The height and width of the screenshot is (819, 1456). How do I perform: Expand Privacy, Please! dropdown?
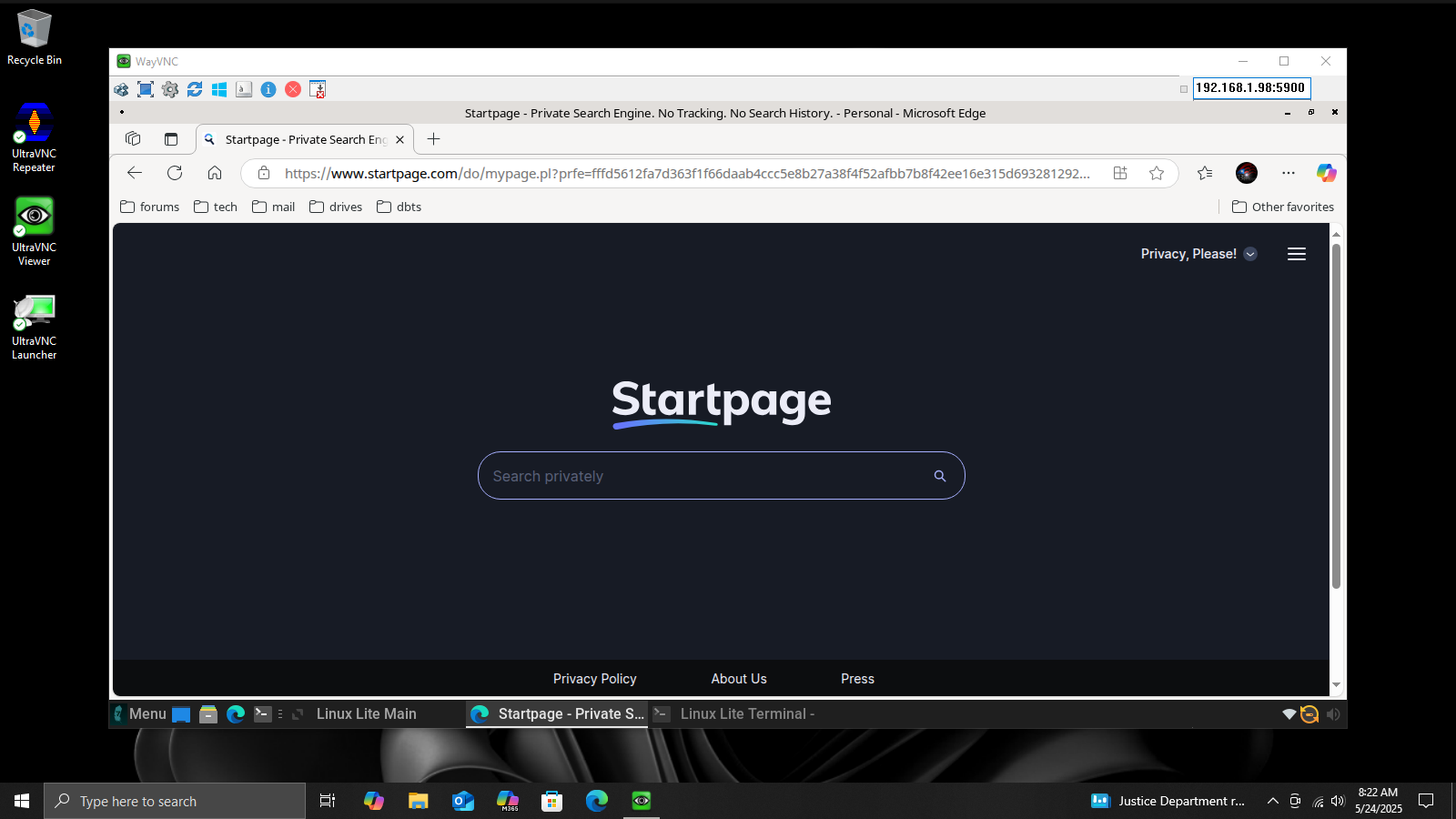(x=1199, y=254)
